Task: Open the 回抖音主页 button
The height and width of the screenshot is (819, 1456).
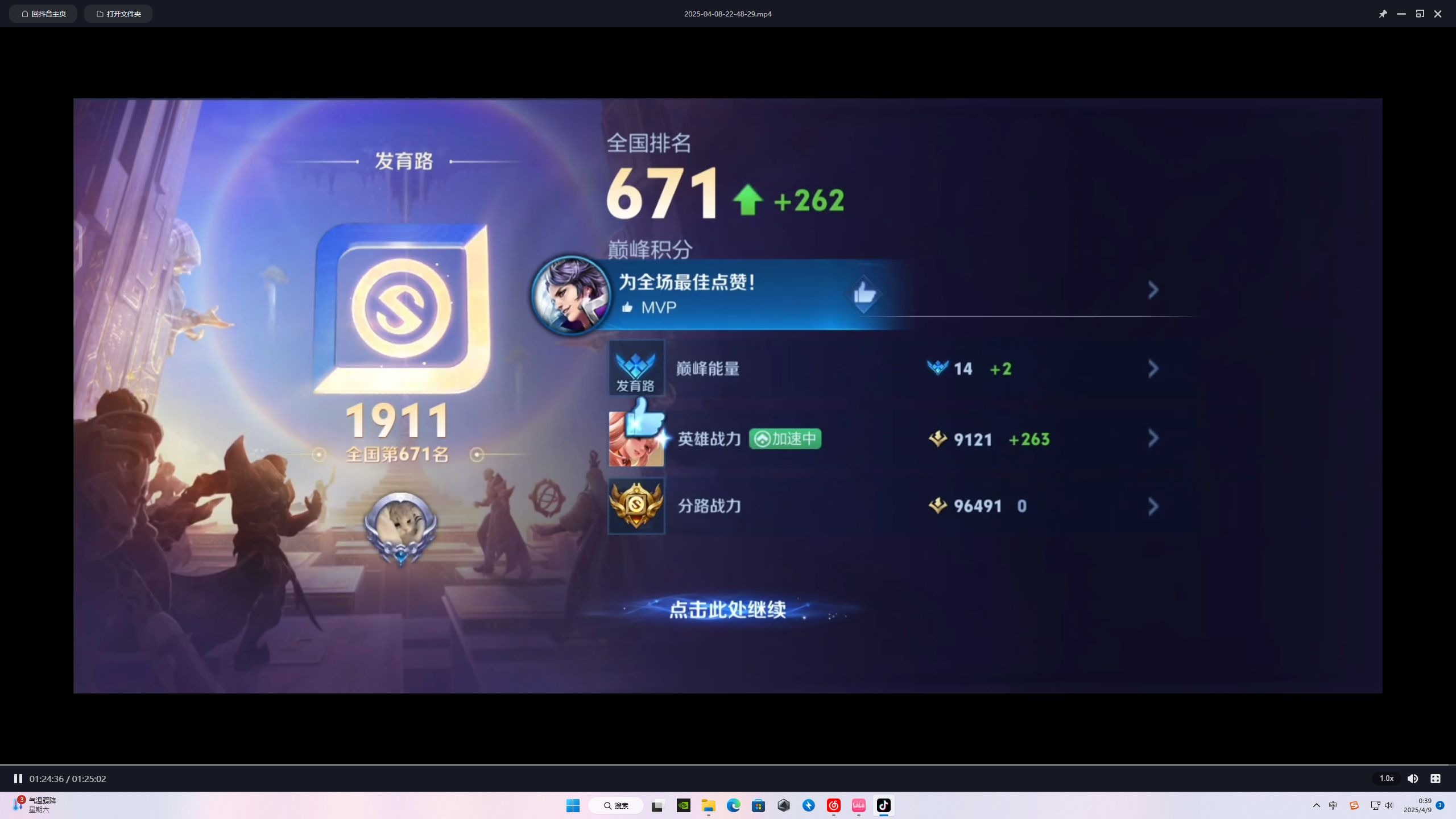Action: click(x=43, y=14)
